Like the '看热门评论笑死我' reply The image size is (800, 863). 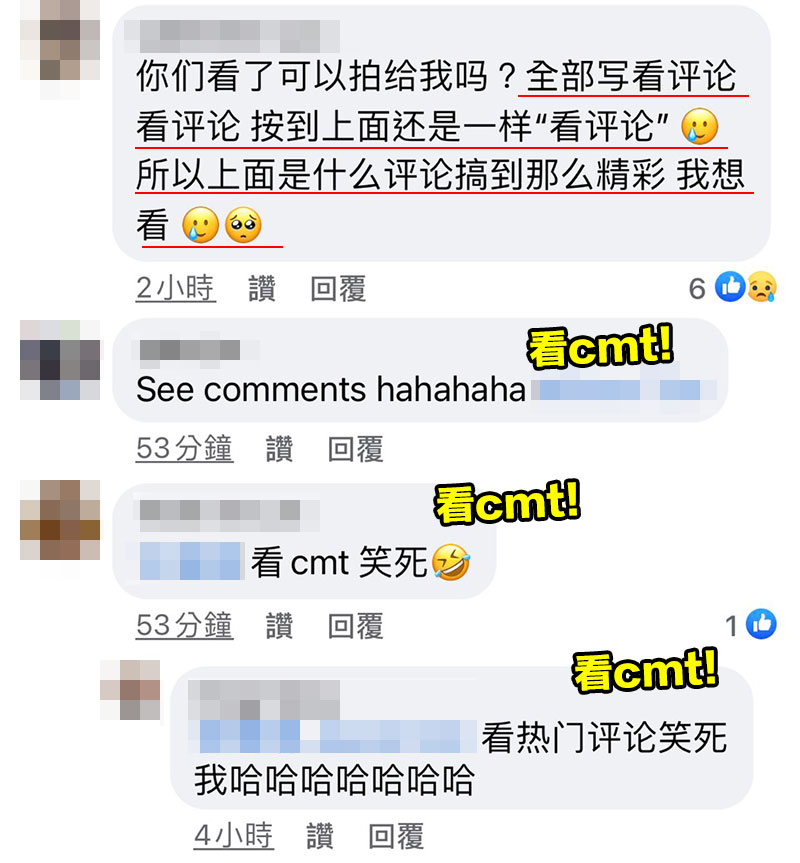pos(320,836)
